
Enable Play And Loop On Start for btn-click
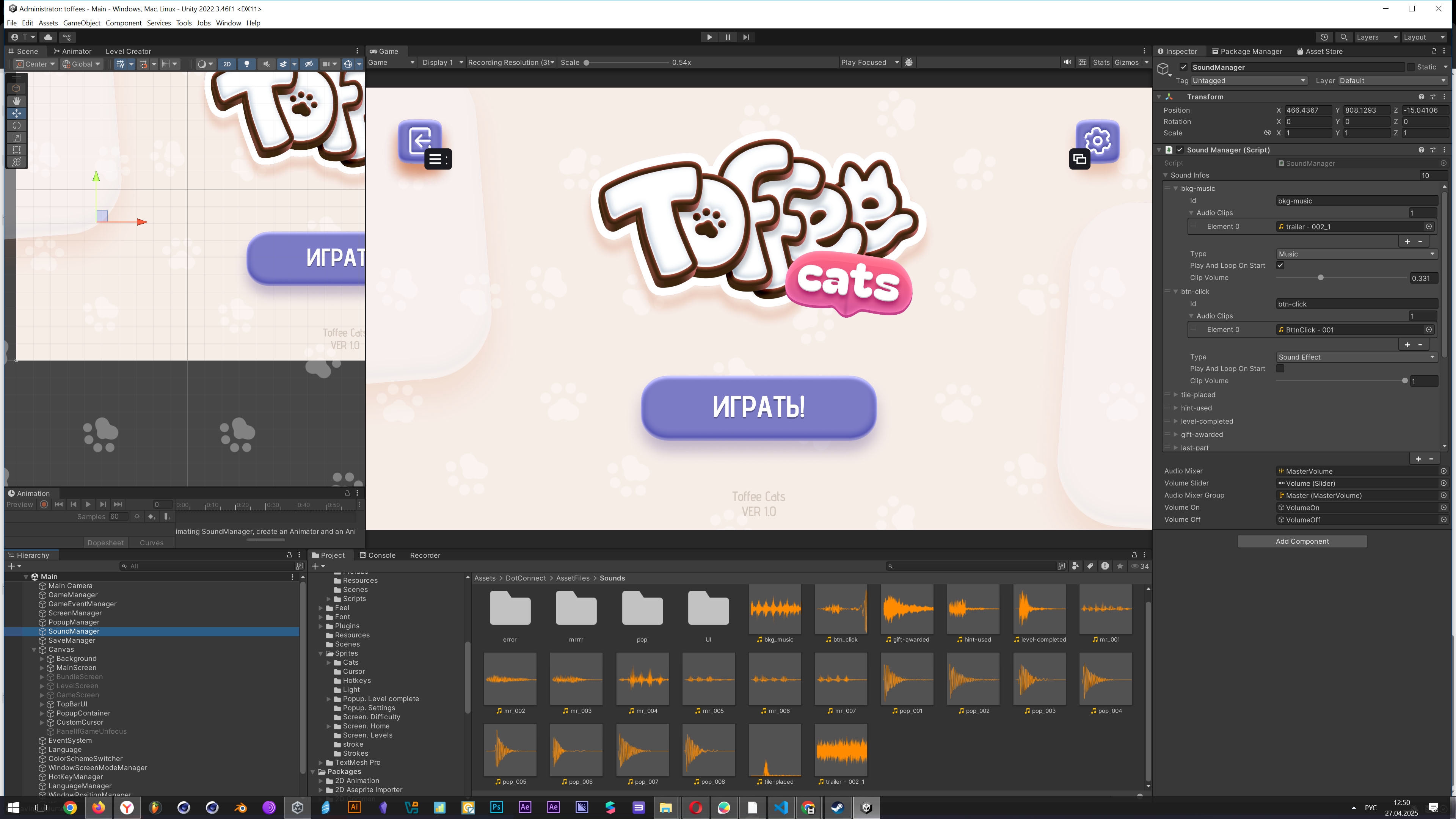point(1280,369)
